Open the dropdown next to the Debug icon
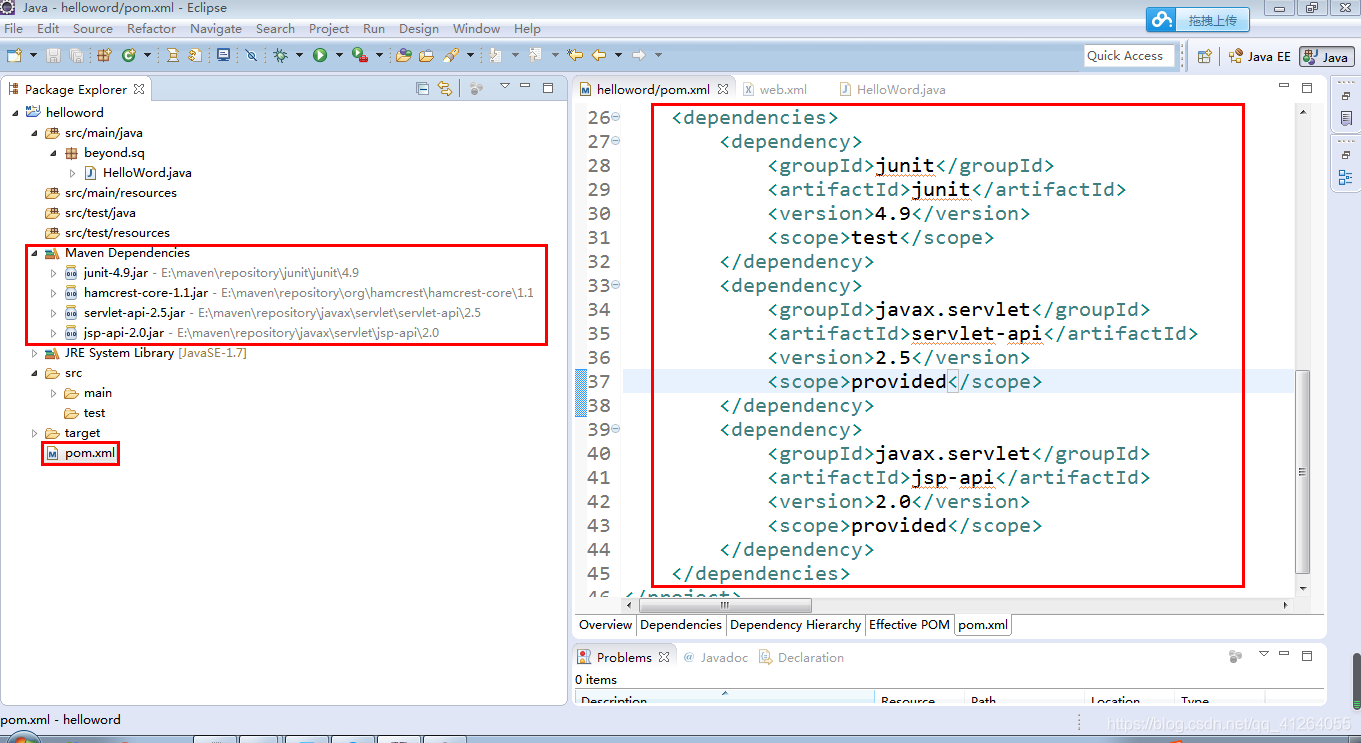 pos(299,55)
